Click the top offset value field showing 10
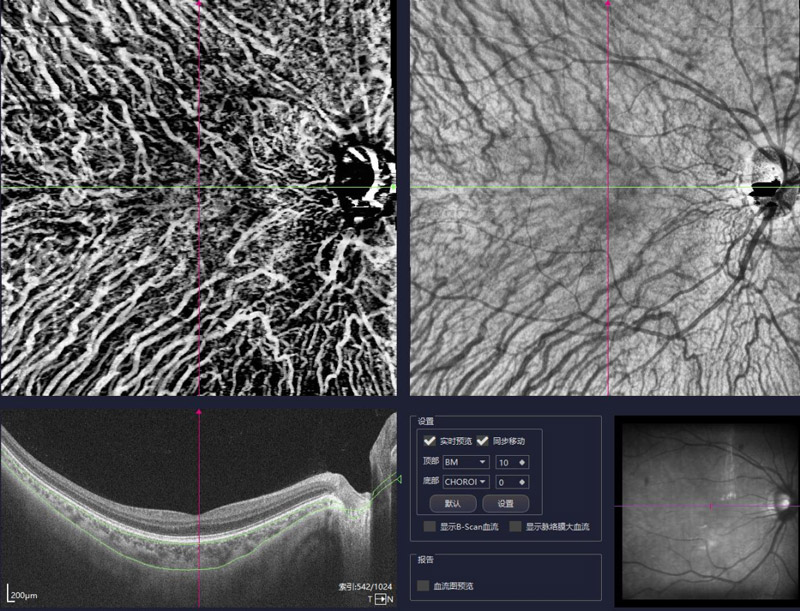The width and height of the screenshot is (800, 611). tap(505, 462)
